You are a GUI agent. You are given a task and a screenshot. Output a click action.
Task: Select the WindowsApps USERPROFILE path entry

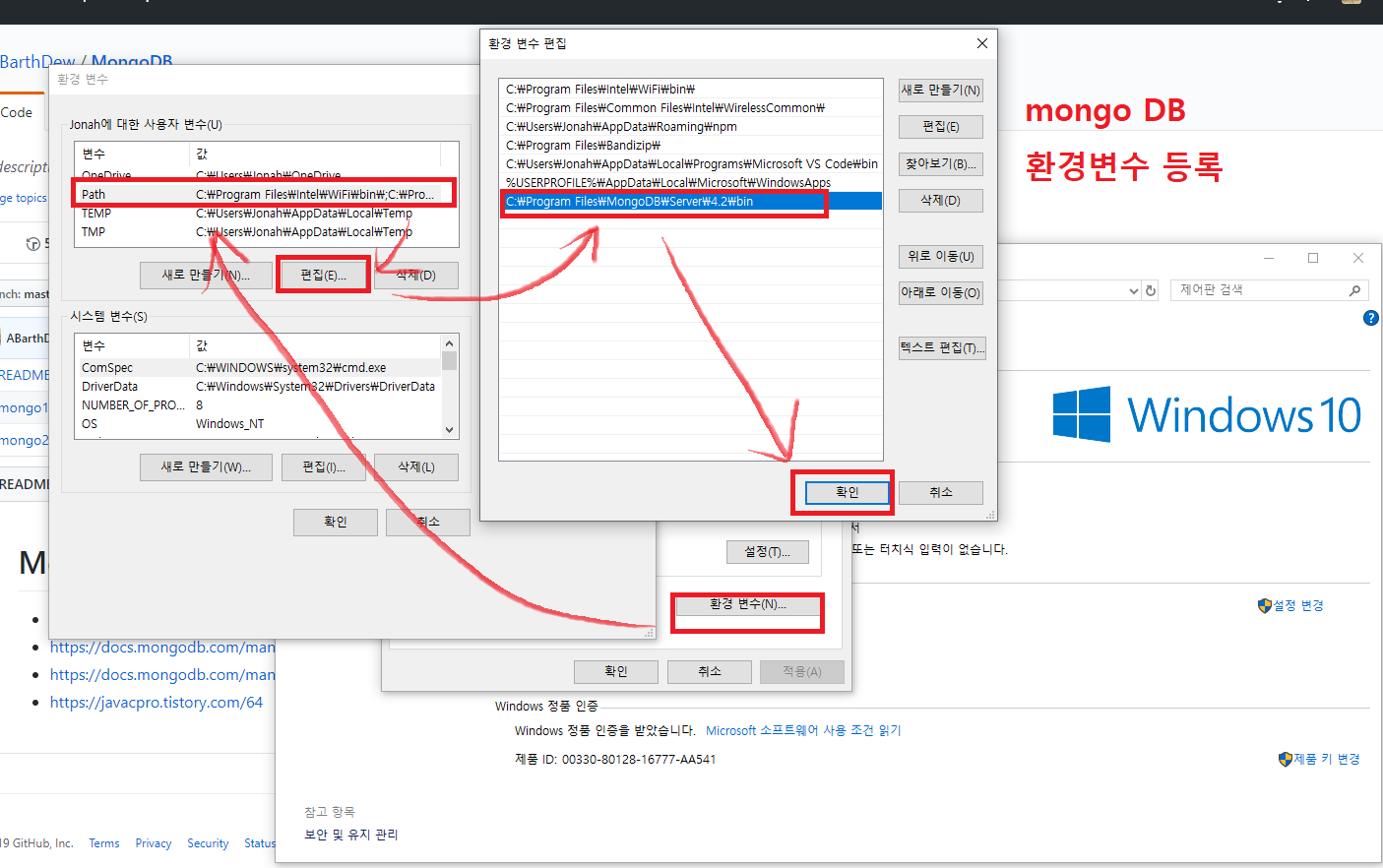(691, 182)
